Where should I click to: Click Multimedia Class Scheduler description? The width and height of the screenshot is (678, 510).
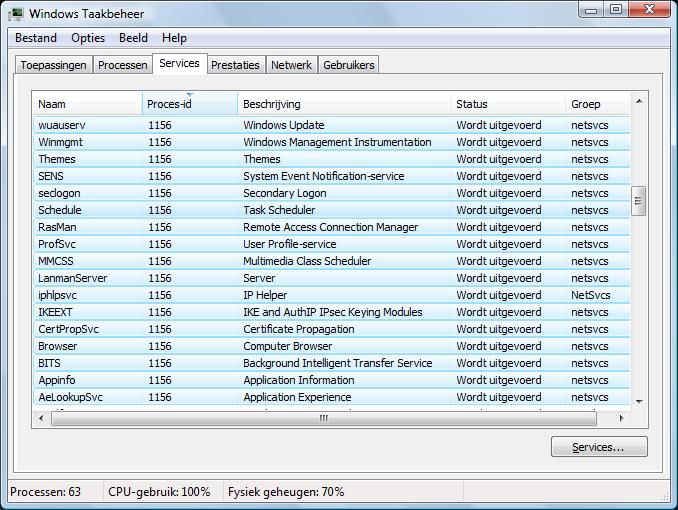coord(307,261)
